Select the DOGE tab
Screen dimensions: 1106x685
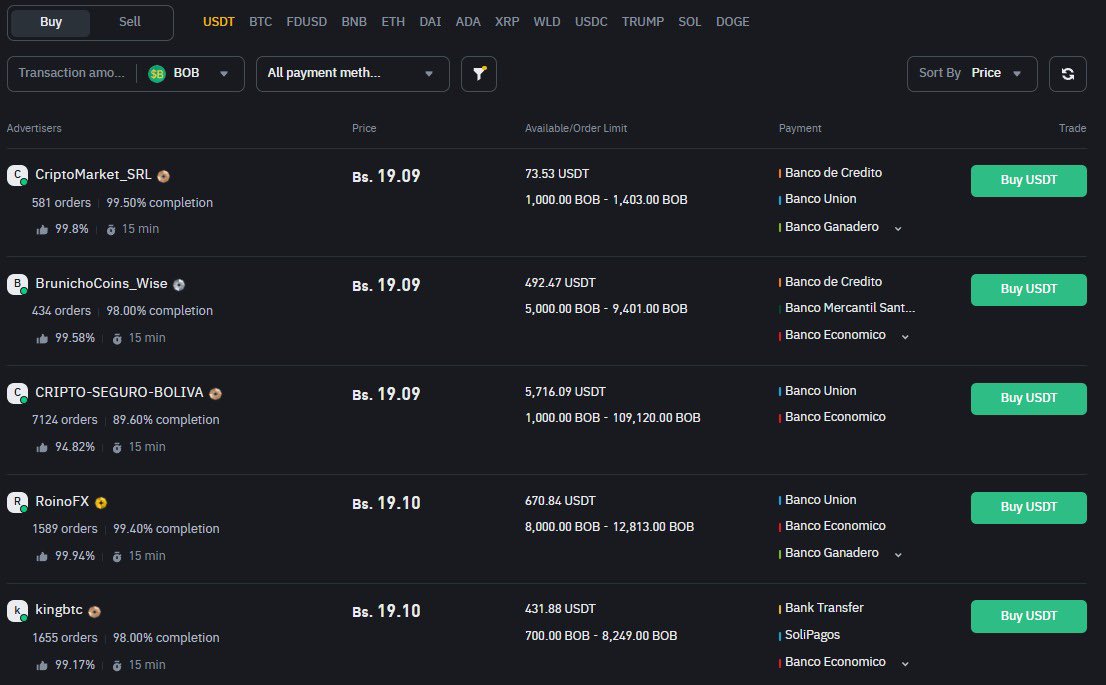tap(733, 22)
